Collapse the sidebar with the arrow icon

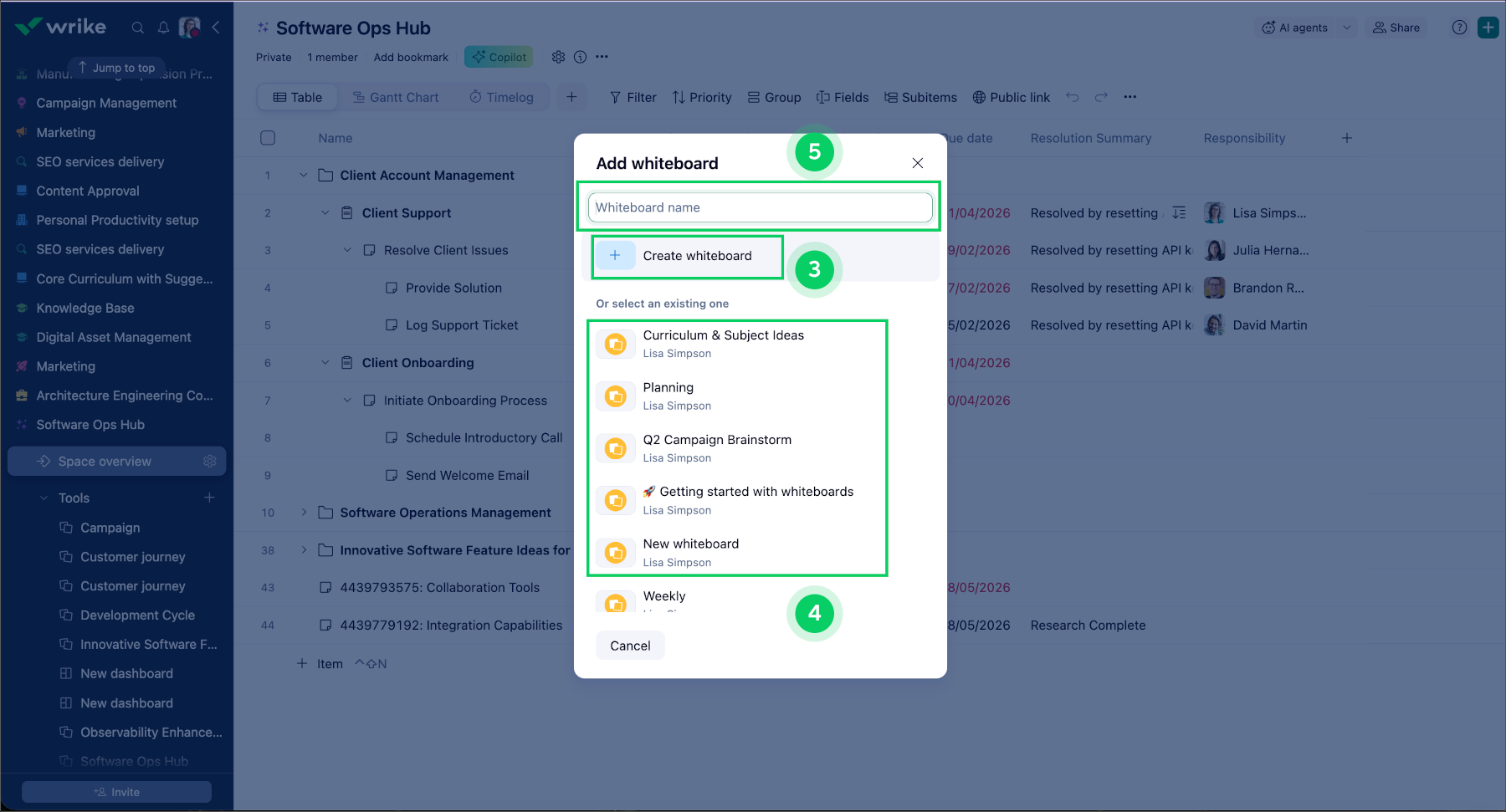coord(216,28)
